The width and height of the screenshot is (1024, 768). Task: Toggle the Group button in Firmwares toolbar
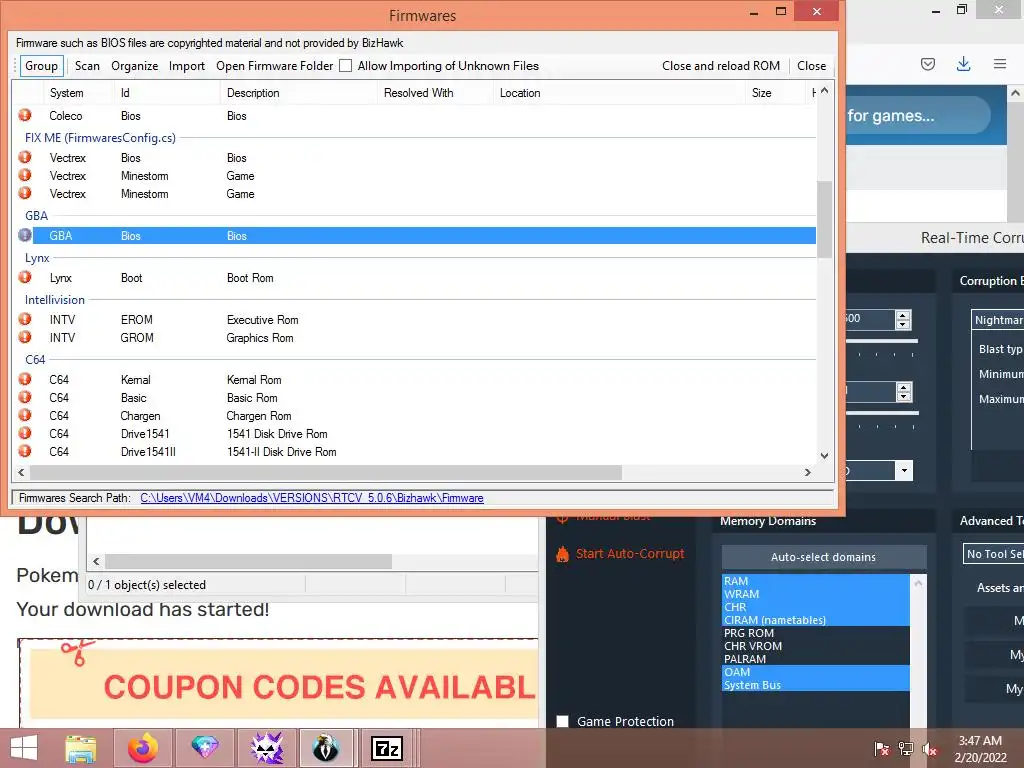click(x=41, y=65)
